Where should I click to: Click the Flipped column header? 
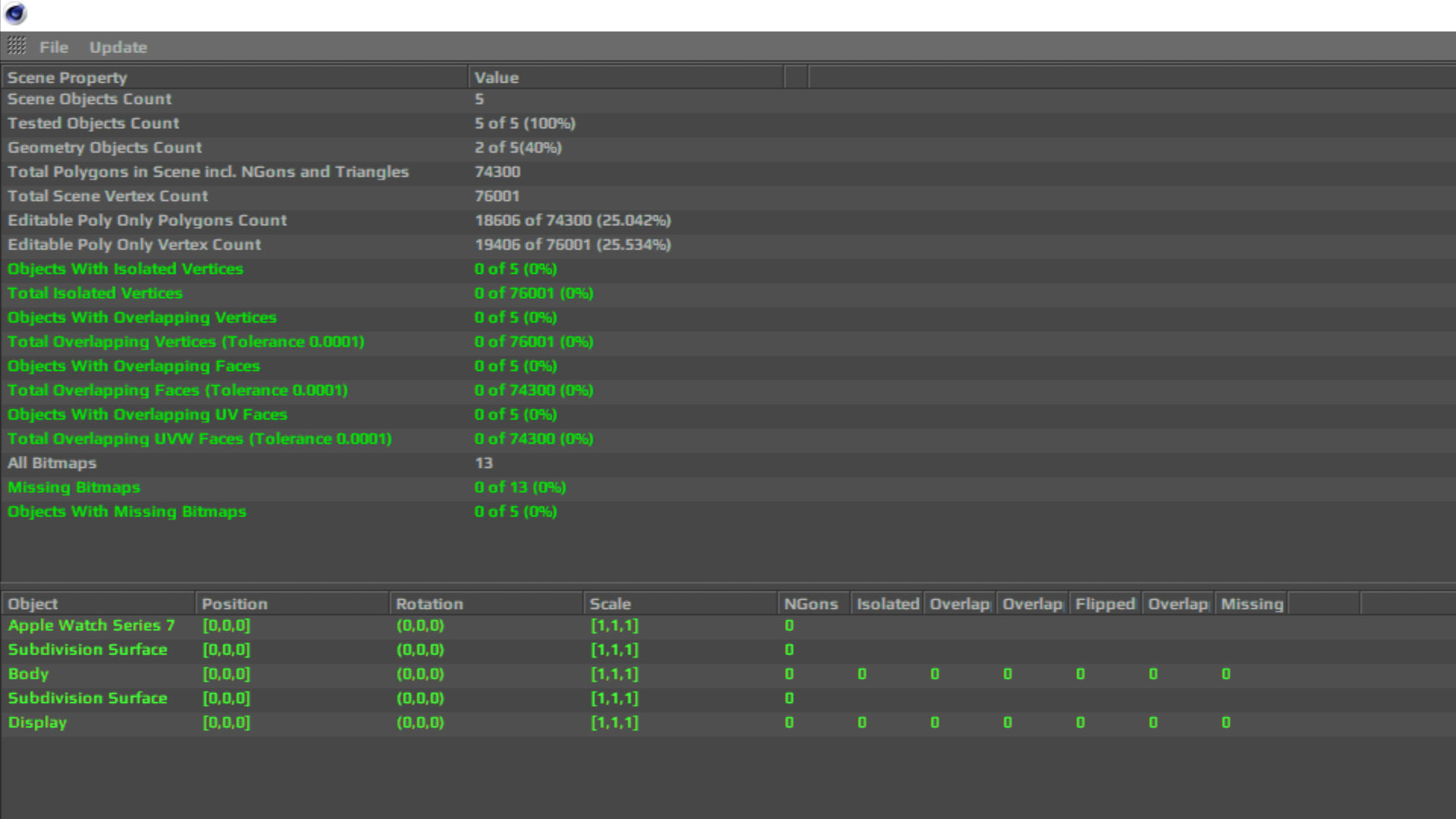coord(1104,604)
